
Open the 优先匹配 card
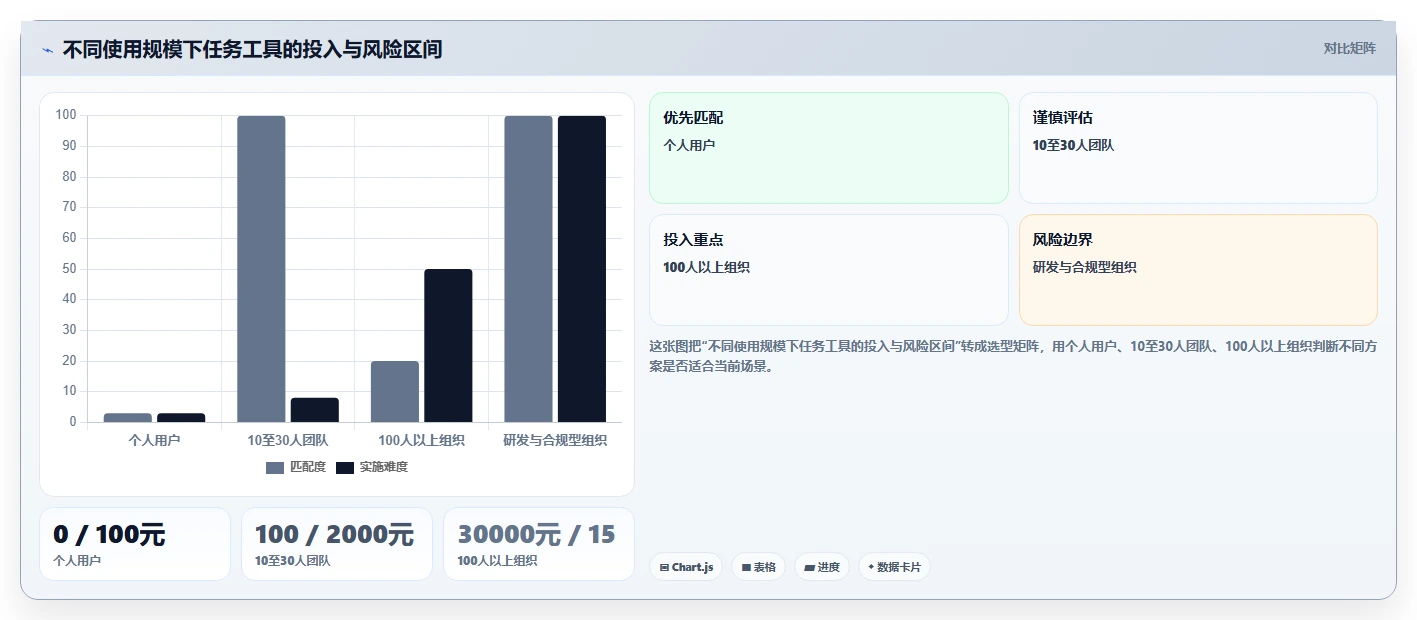click(829, 148)
